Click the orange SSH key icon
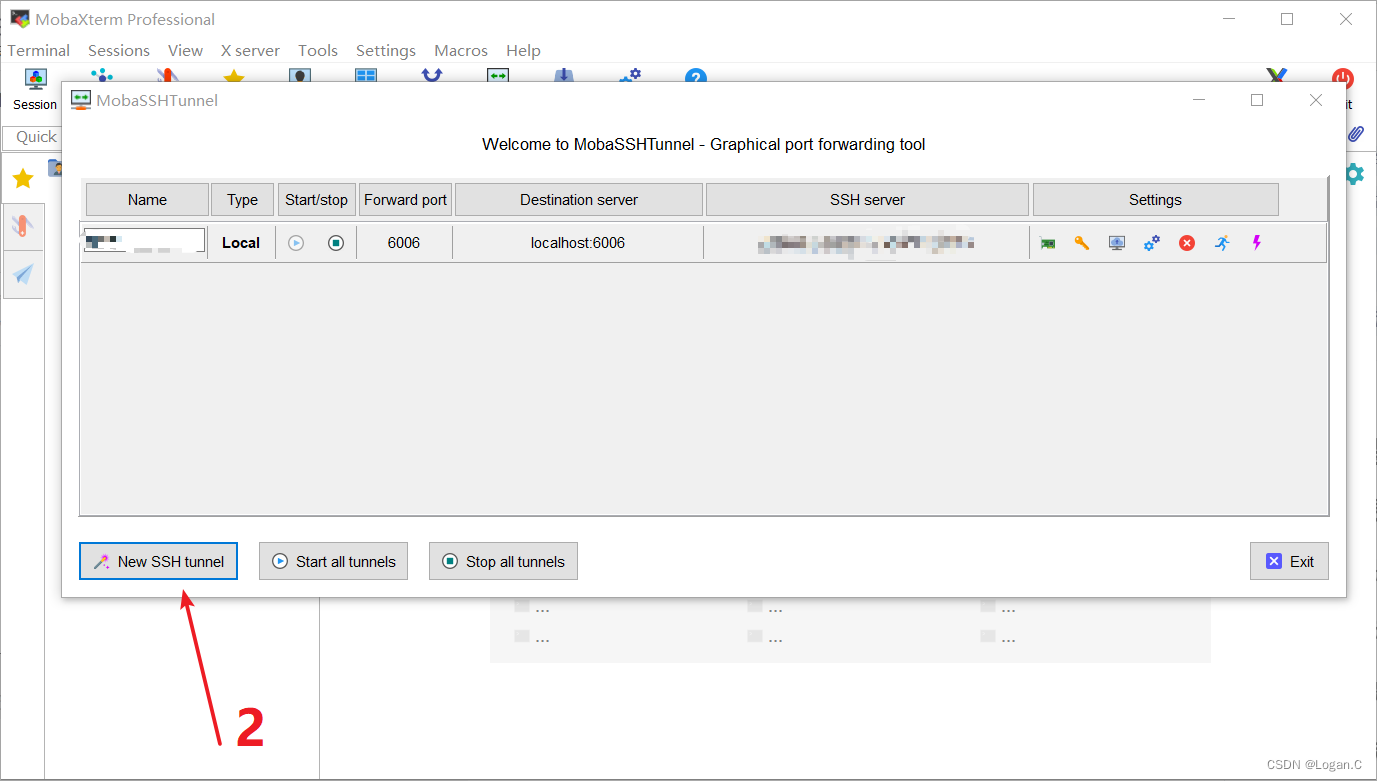1377x781 pixels. (x=1082, y=243)
